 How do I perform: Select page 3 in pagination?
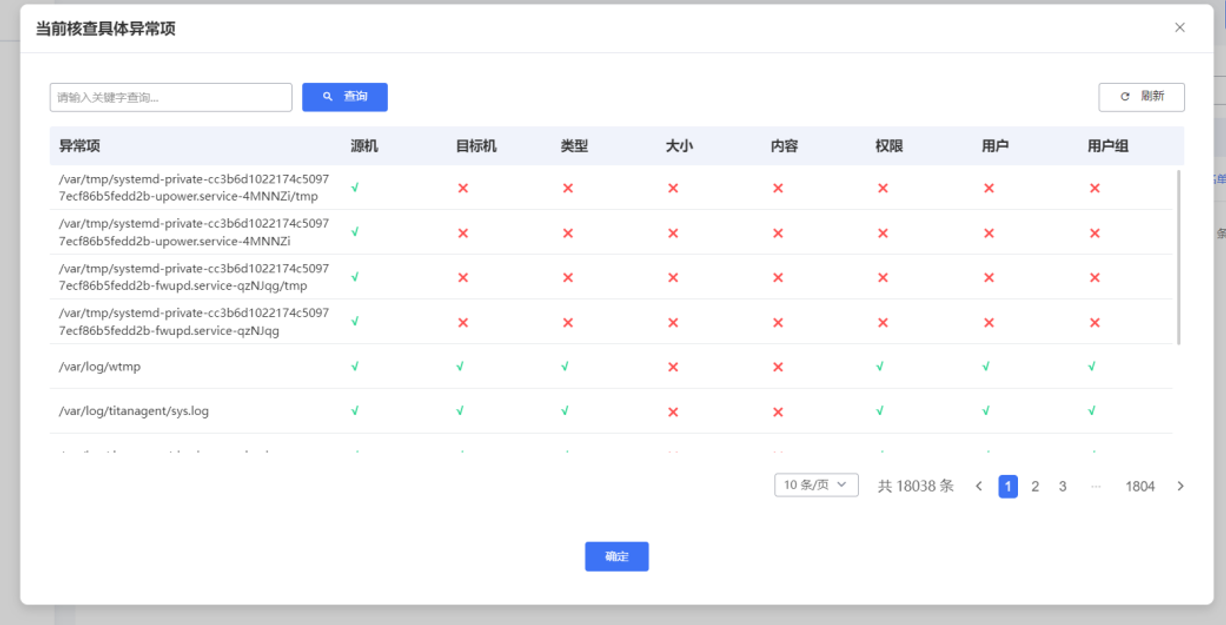[x=1062, y=486]
